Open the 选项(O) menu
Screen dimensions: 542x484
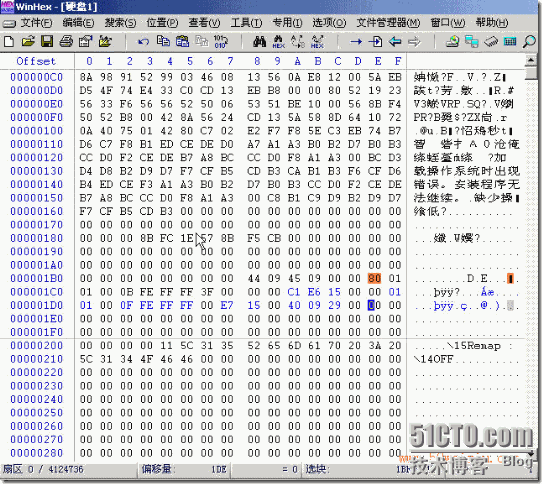(329, 23)
